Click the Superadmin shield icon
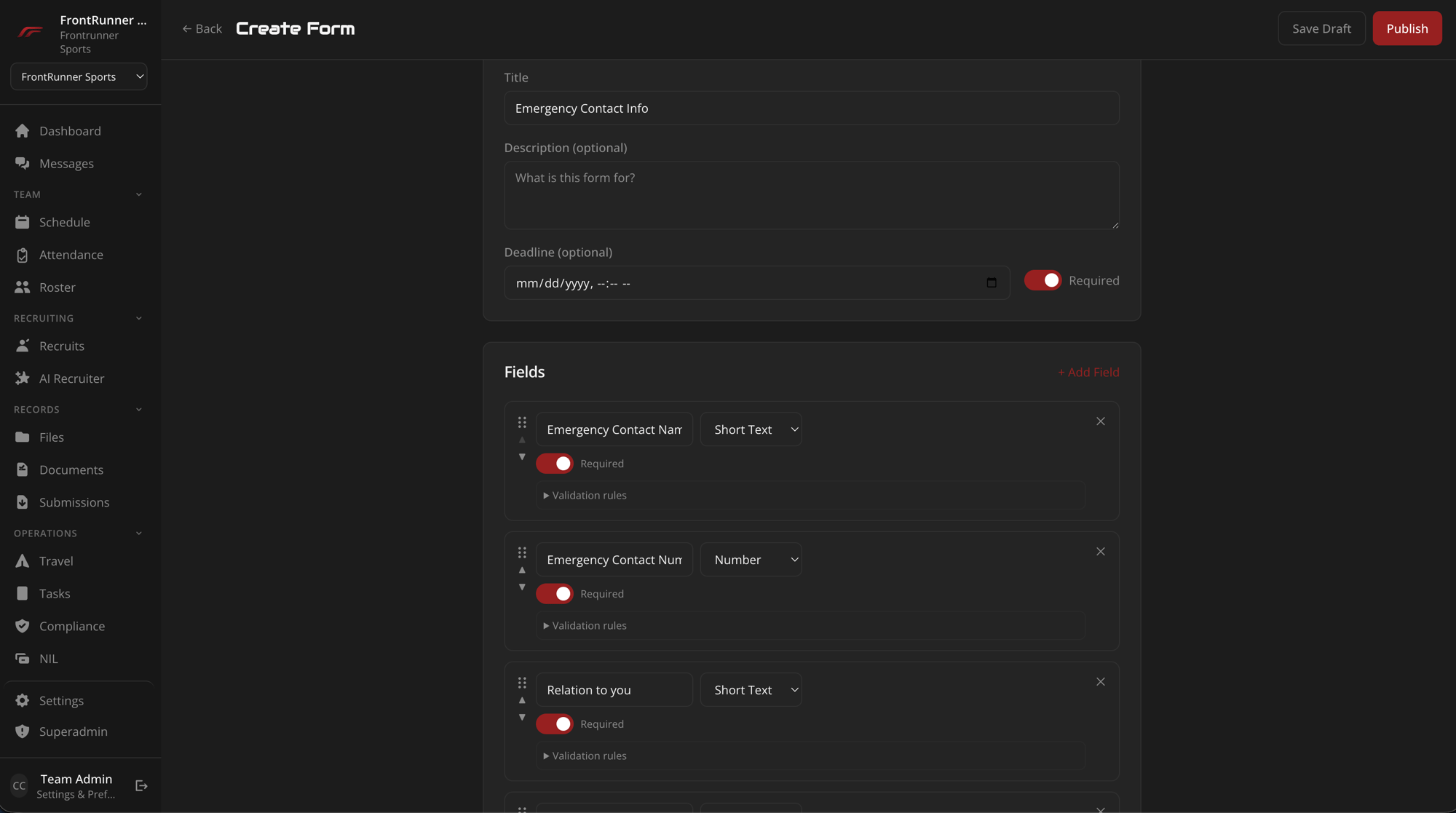The height and width of the screenshot is (813, 1456). point(23,731)
